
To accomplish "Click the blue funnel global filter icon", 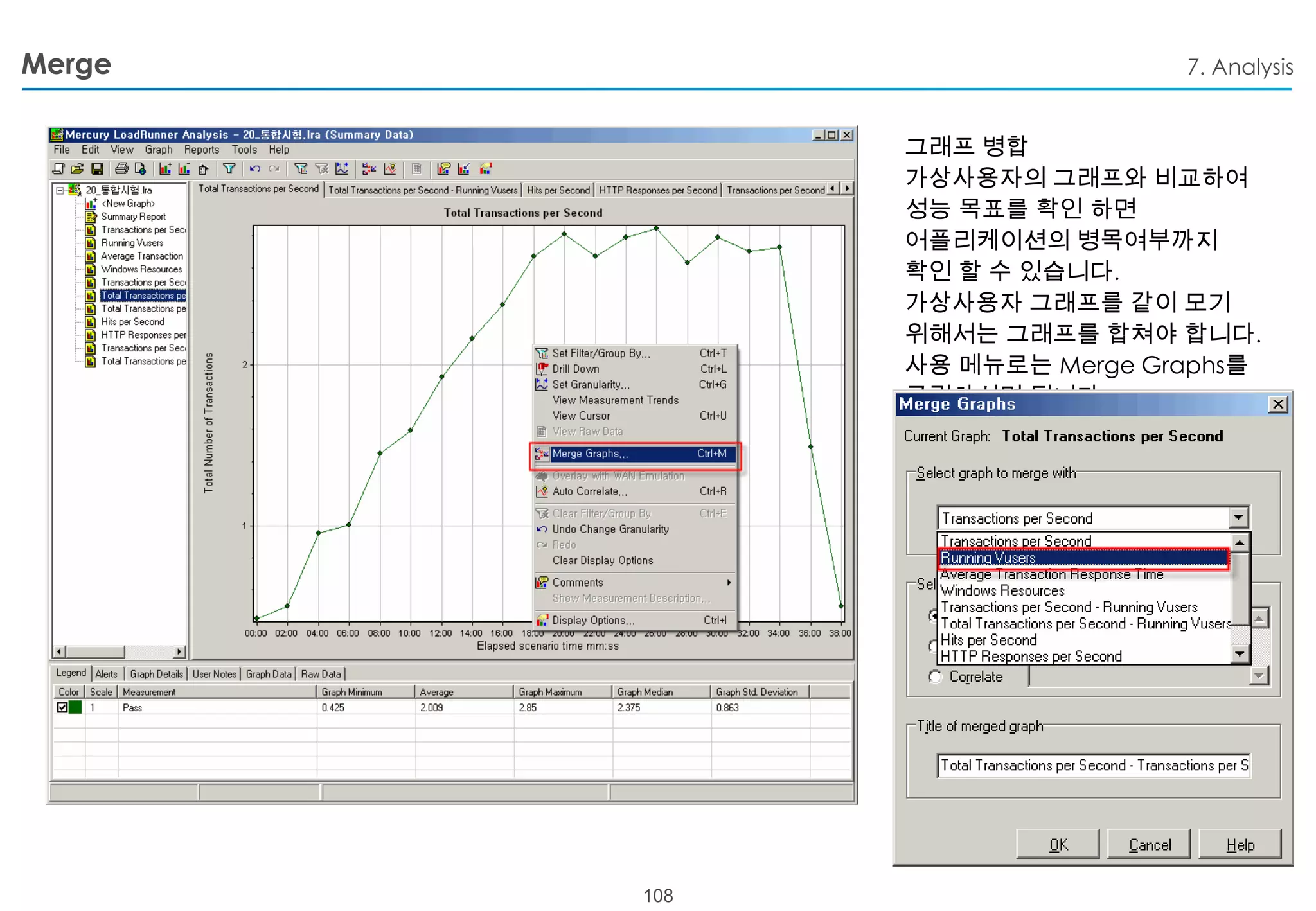I will tap(229, 169).
